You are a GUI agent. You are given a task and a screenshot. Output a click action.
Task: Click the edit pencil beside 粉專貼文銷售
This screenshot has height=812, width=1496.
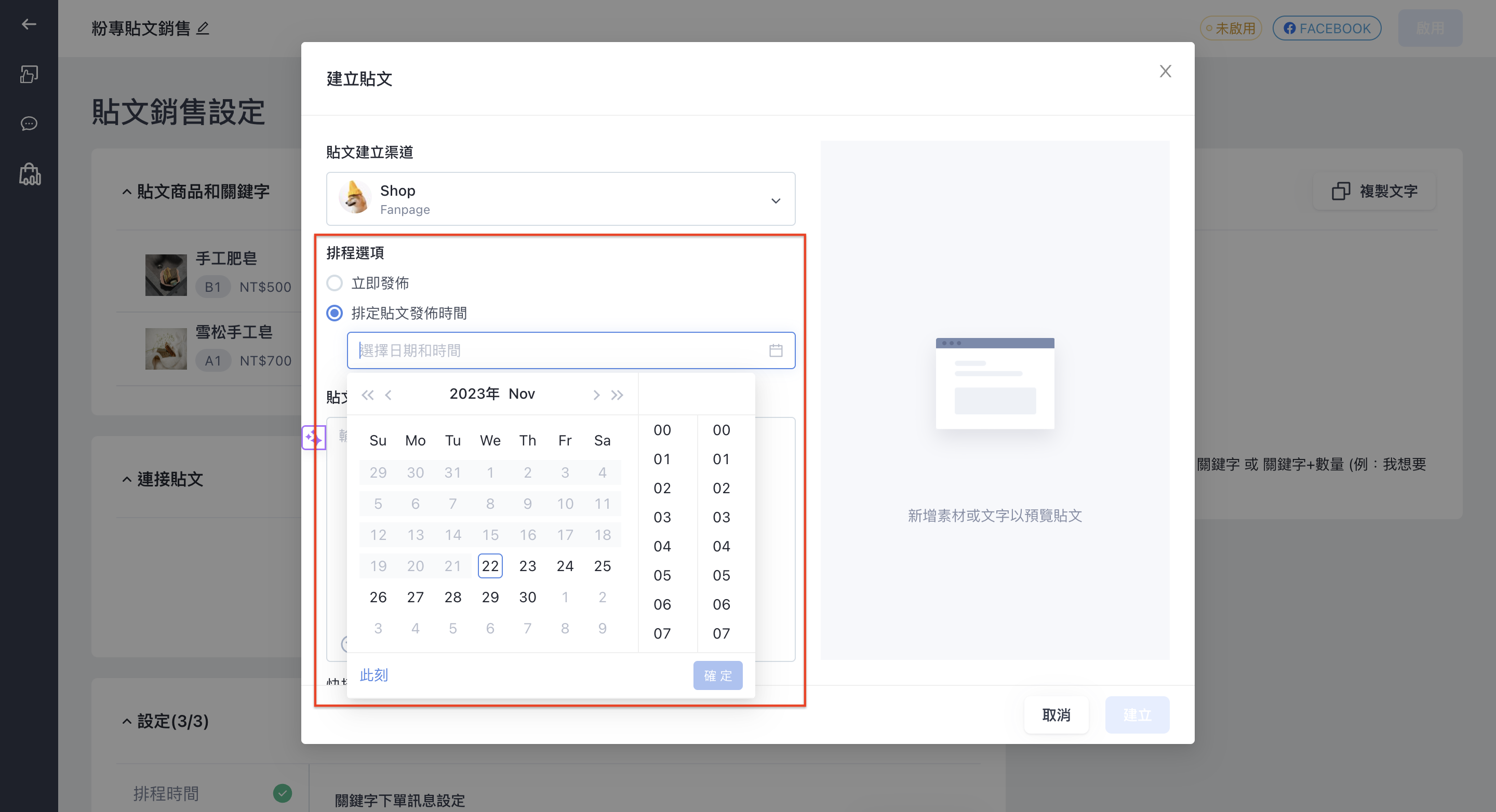[203, 29]
